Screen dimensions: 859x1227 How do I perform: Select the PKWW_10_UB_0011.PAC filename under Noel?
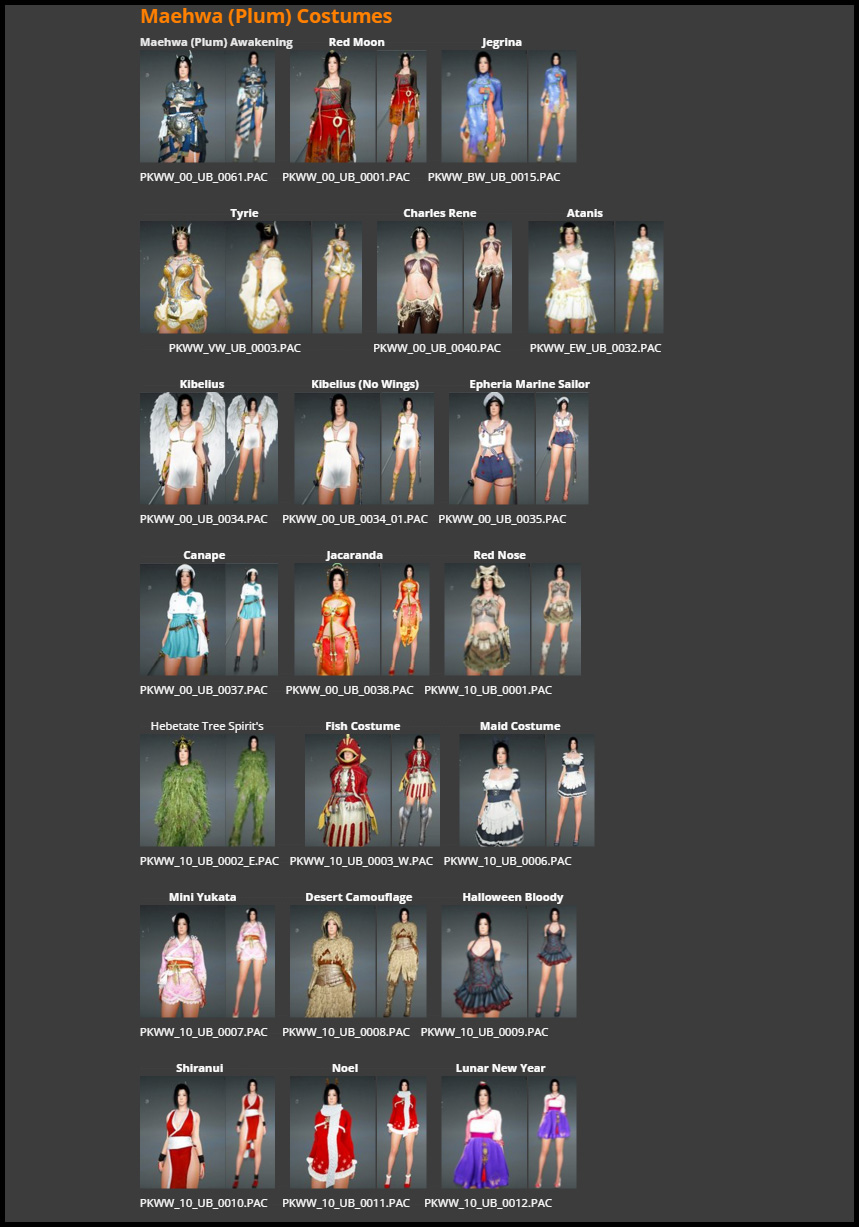(346, 1203)
